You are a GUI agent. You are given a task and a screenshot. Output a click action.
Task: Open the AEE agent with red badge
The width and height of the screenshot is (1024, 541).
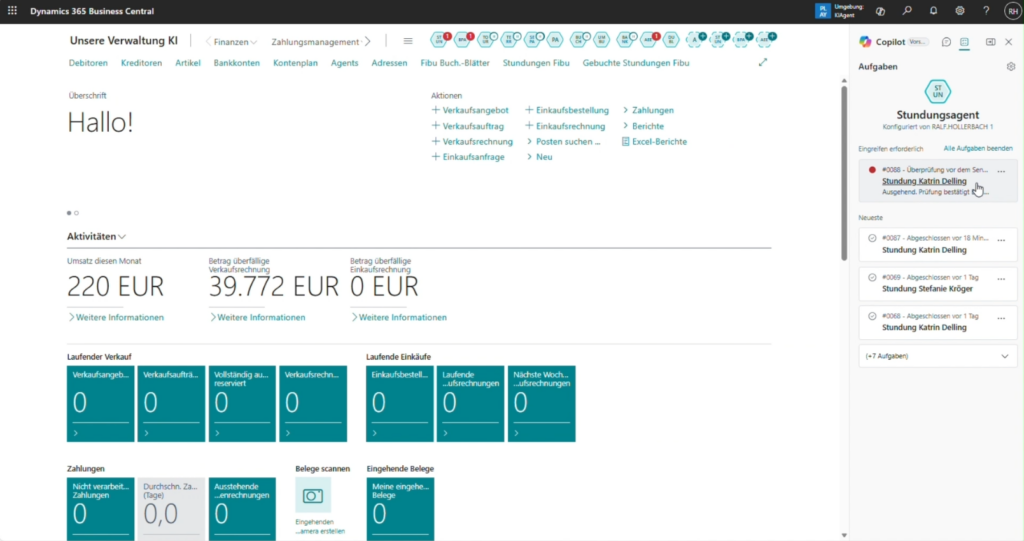tap(648, 40)
